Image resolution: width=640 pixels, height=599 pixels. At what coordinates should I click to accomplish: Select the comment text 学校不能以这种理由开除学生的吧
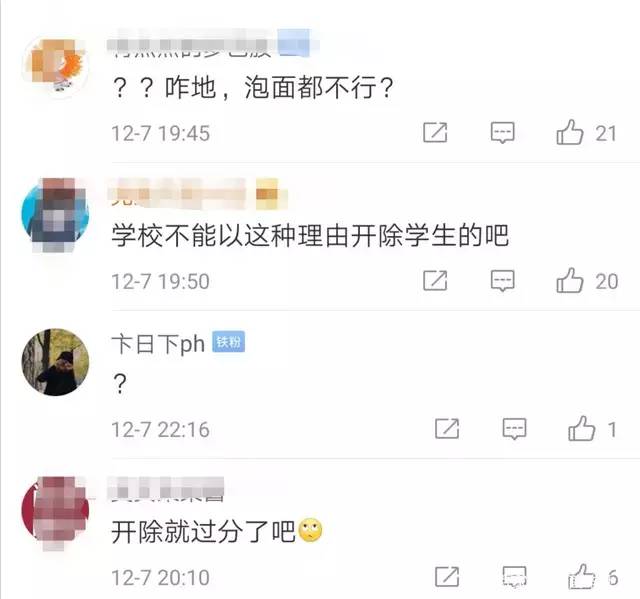point(310,236)
